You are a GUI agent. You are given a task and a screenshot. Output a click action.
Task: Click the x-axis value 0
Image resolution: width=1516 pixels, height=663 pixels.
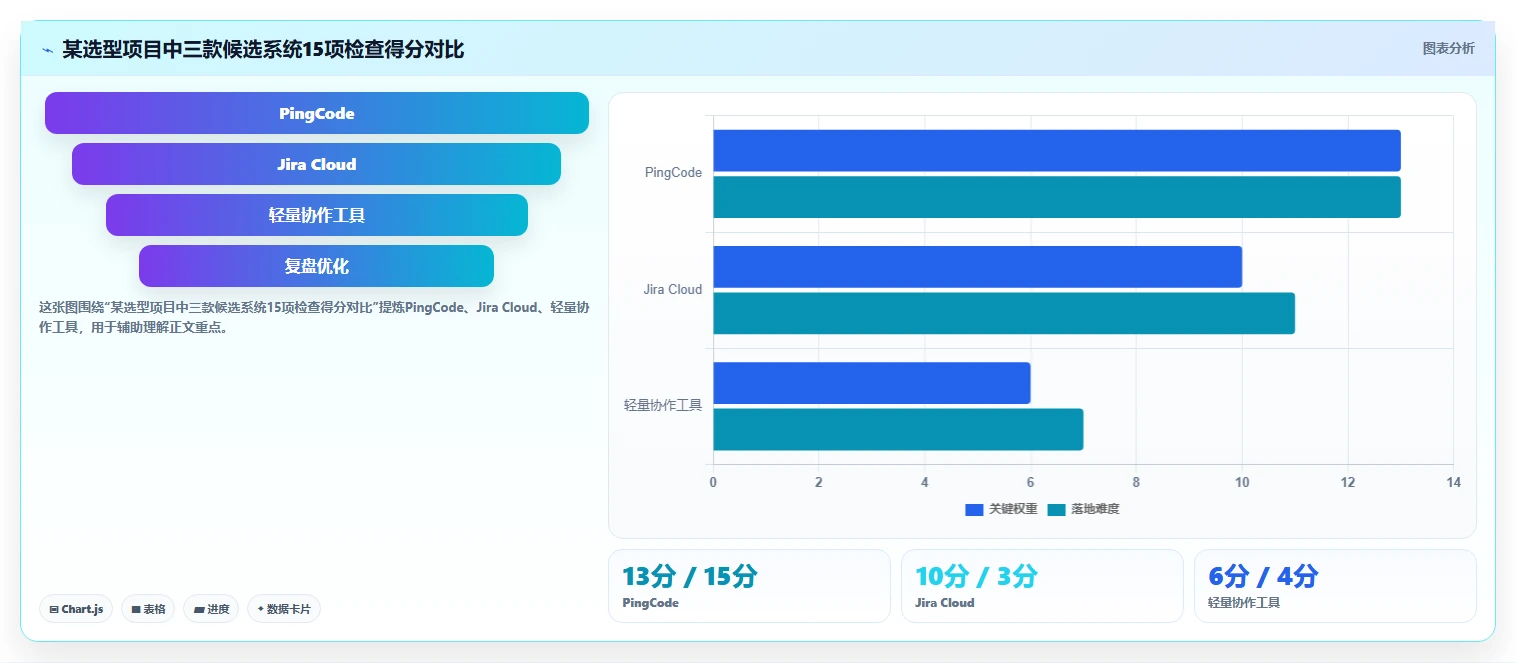(x=713, y=483)
